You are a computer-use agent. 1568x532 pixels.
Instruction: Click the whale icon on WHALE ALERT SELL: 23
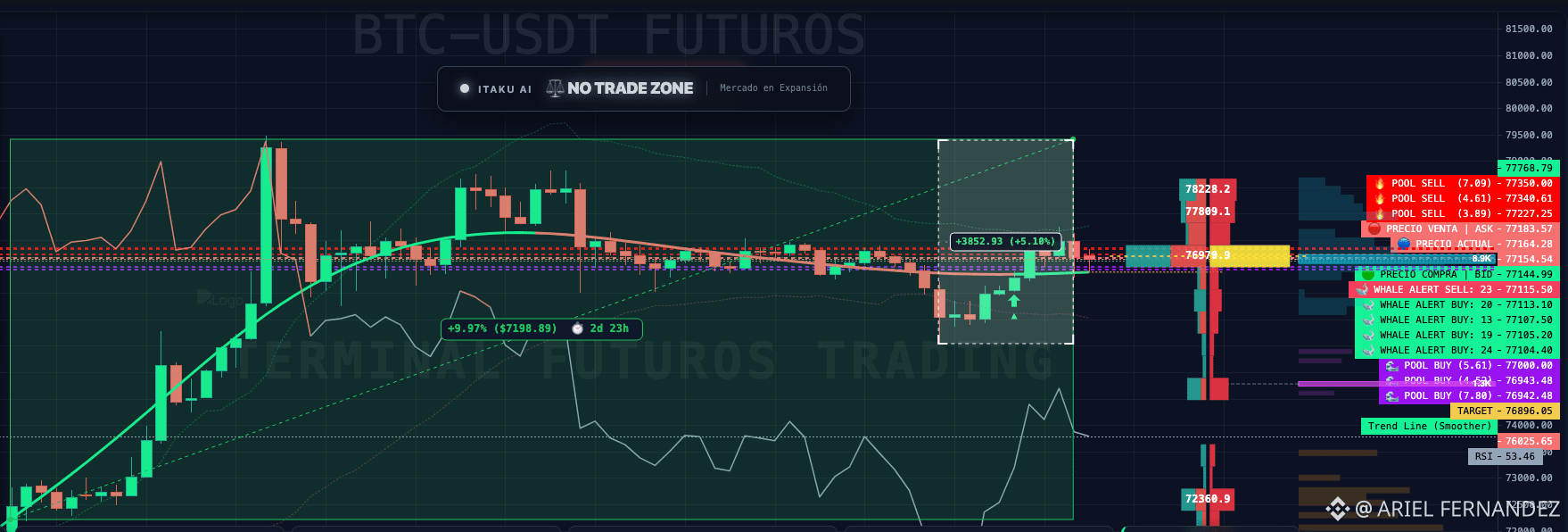pos(1362,289)
